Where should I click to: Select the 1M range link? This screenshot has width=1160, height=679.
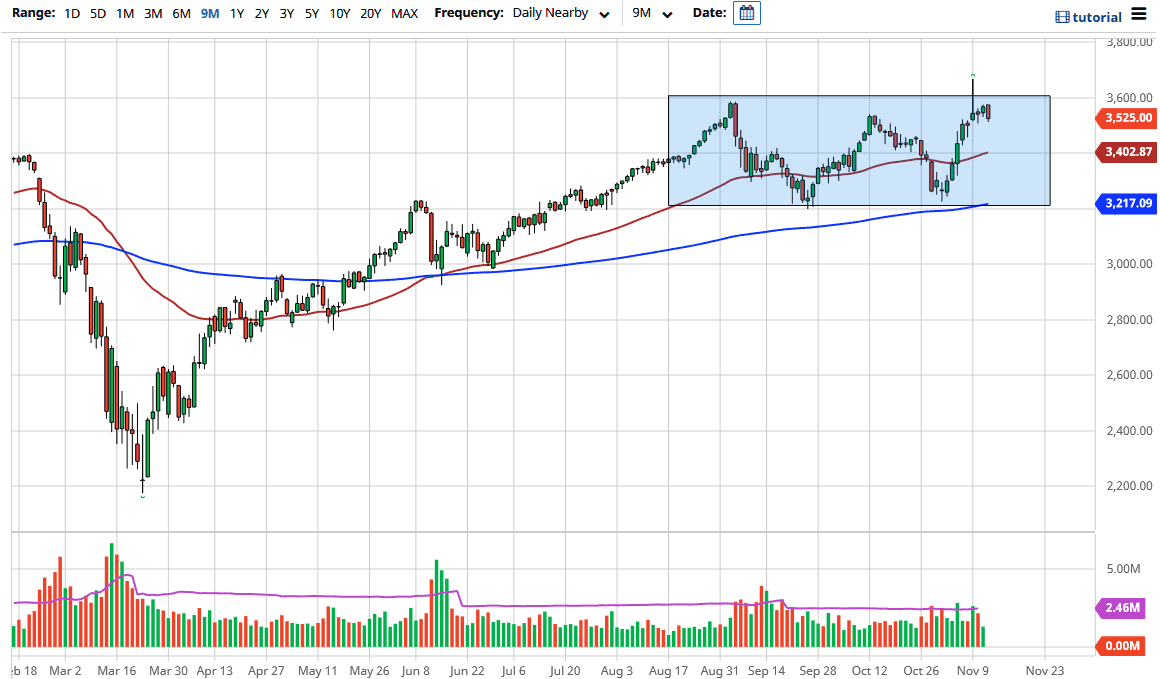tap(124, 14)
